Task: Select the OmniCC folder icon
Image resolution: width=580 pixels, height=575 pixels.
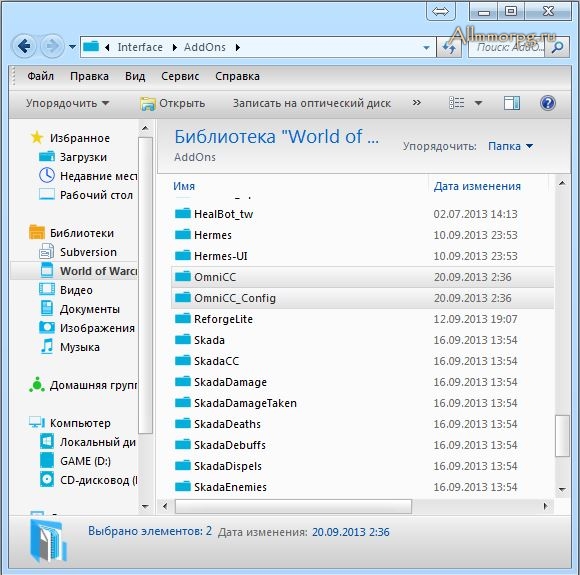Action: pos(183,276)
